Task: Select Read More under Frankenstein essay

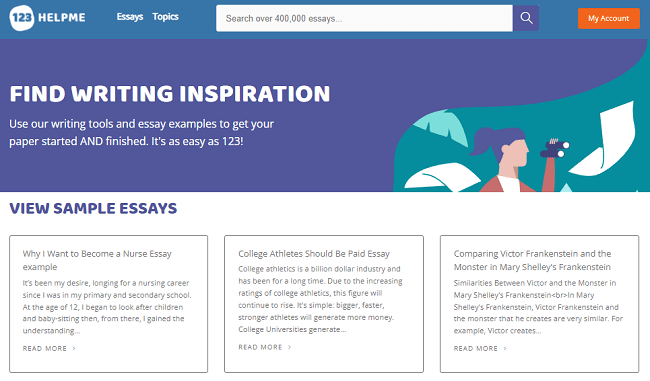Action: click(475, 349)
